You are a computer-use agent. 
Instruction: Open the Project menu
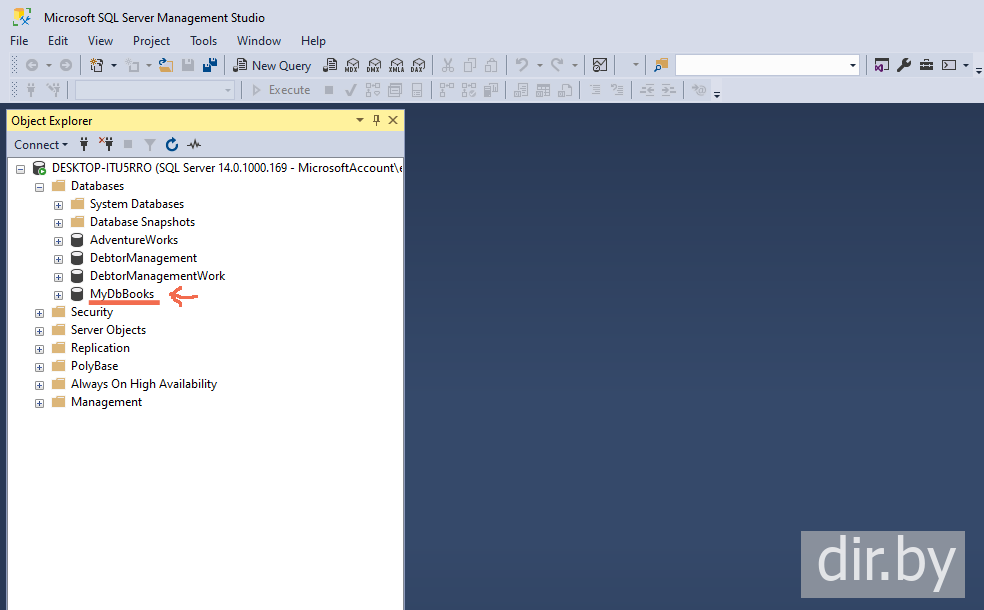coord(151,41)
